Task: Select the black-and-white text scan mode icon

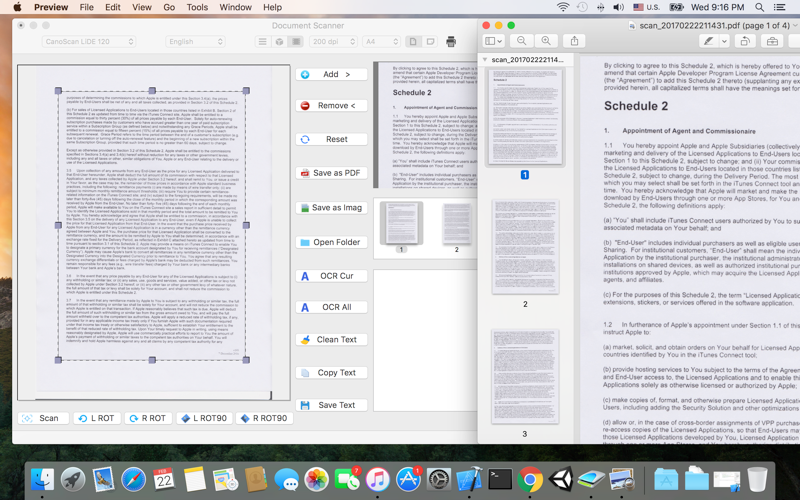Action: pos(262,42)
